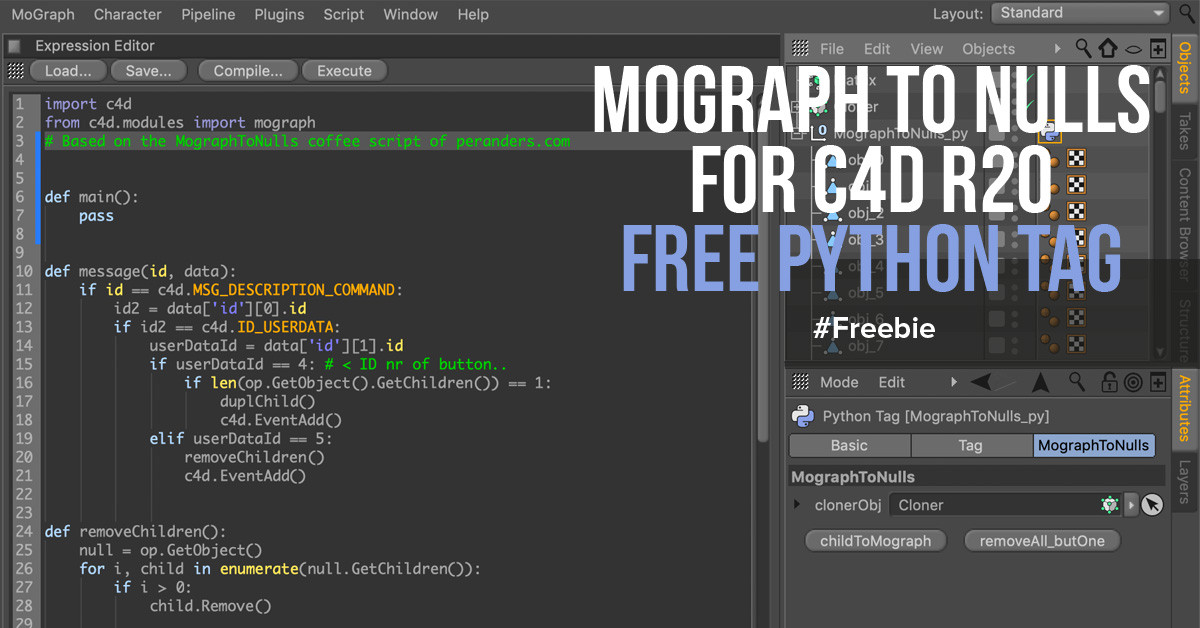
Task: Click new panel plus icon in Attributes manager
Action: coord(1157,382)
